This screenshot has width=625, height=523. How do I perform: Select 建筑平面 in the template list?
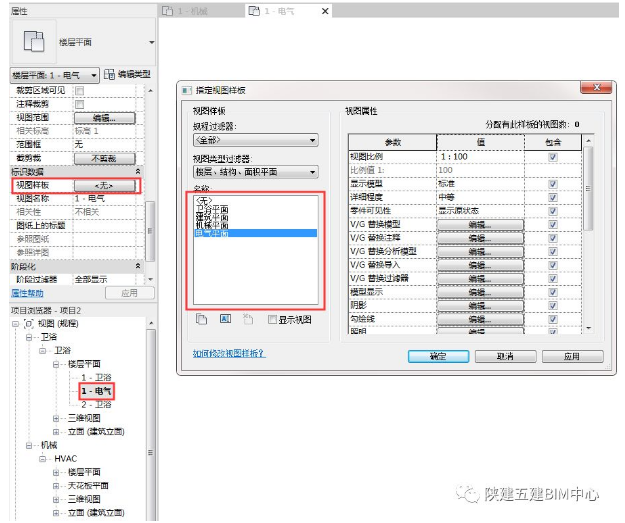[212, 217]
